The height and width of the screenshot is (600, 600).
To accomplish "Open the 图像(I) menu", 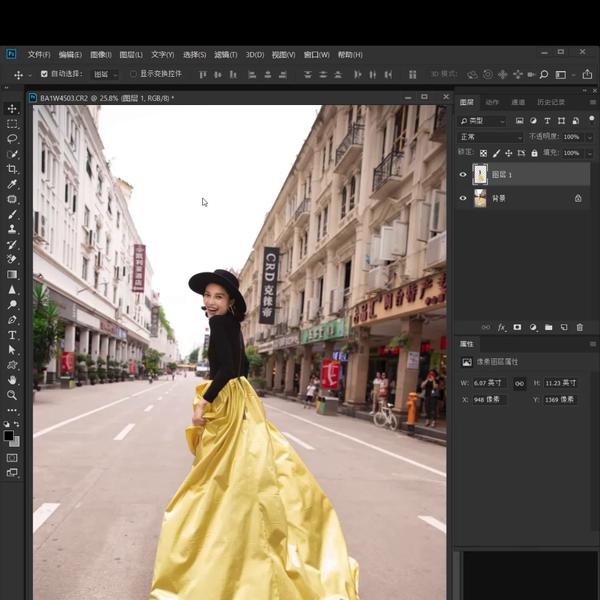I will [x=101, y=55].
